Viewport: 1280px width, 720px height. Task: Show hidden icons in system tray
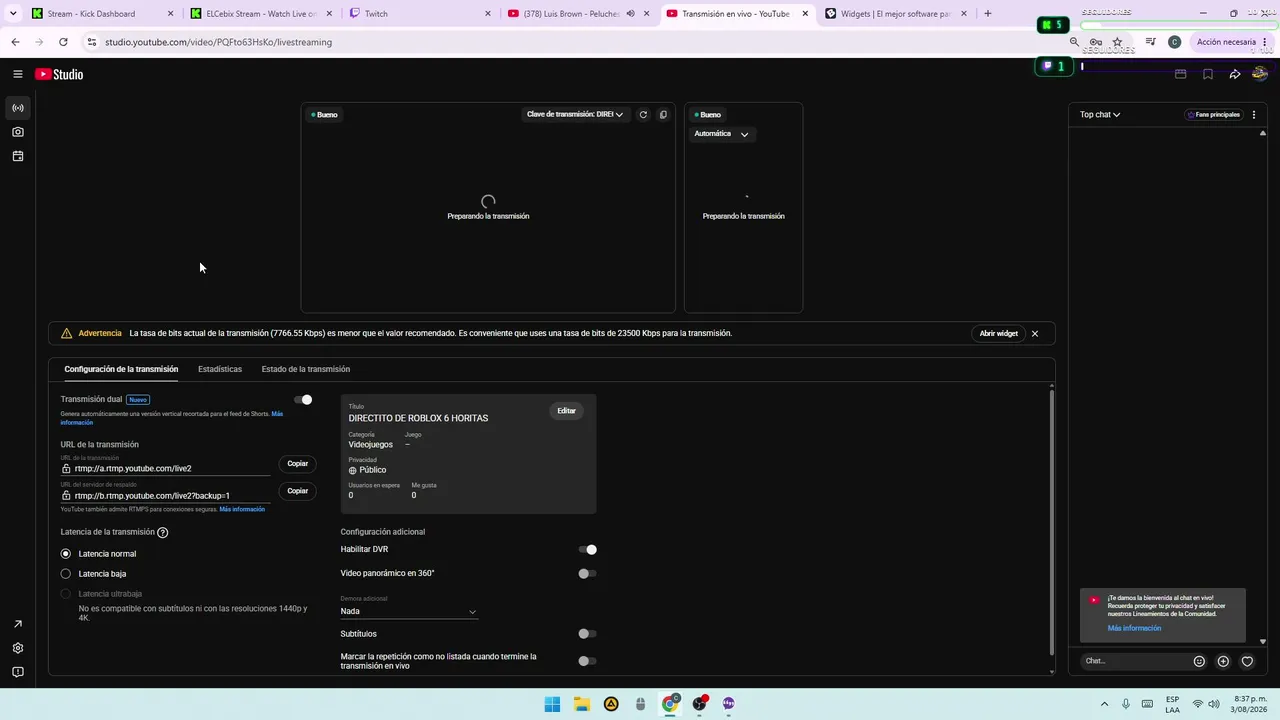pyautogui.click(x=1104, y=704)
